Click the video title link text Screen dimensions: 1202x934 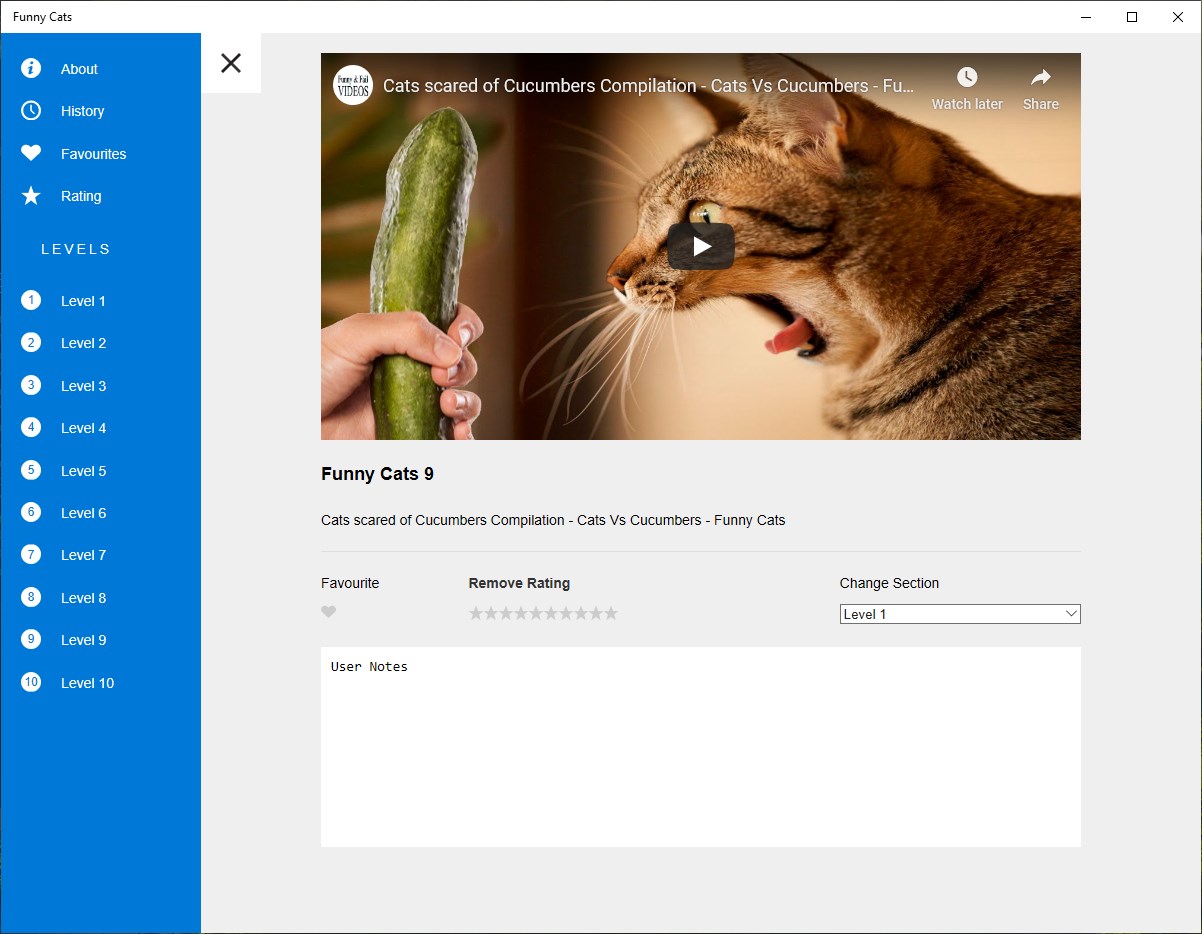point(648,86)
